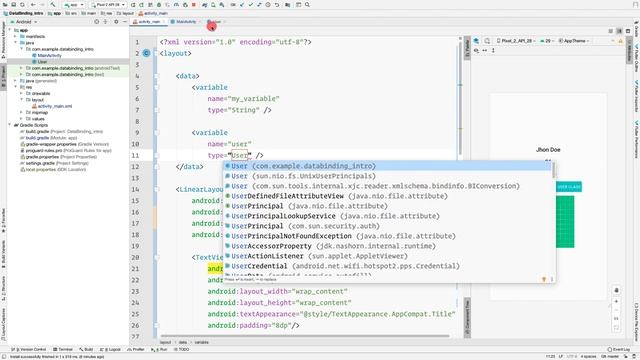
Task: Open the app run configuration dropdown
Action: coord(74,5)
